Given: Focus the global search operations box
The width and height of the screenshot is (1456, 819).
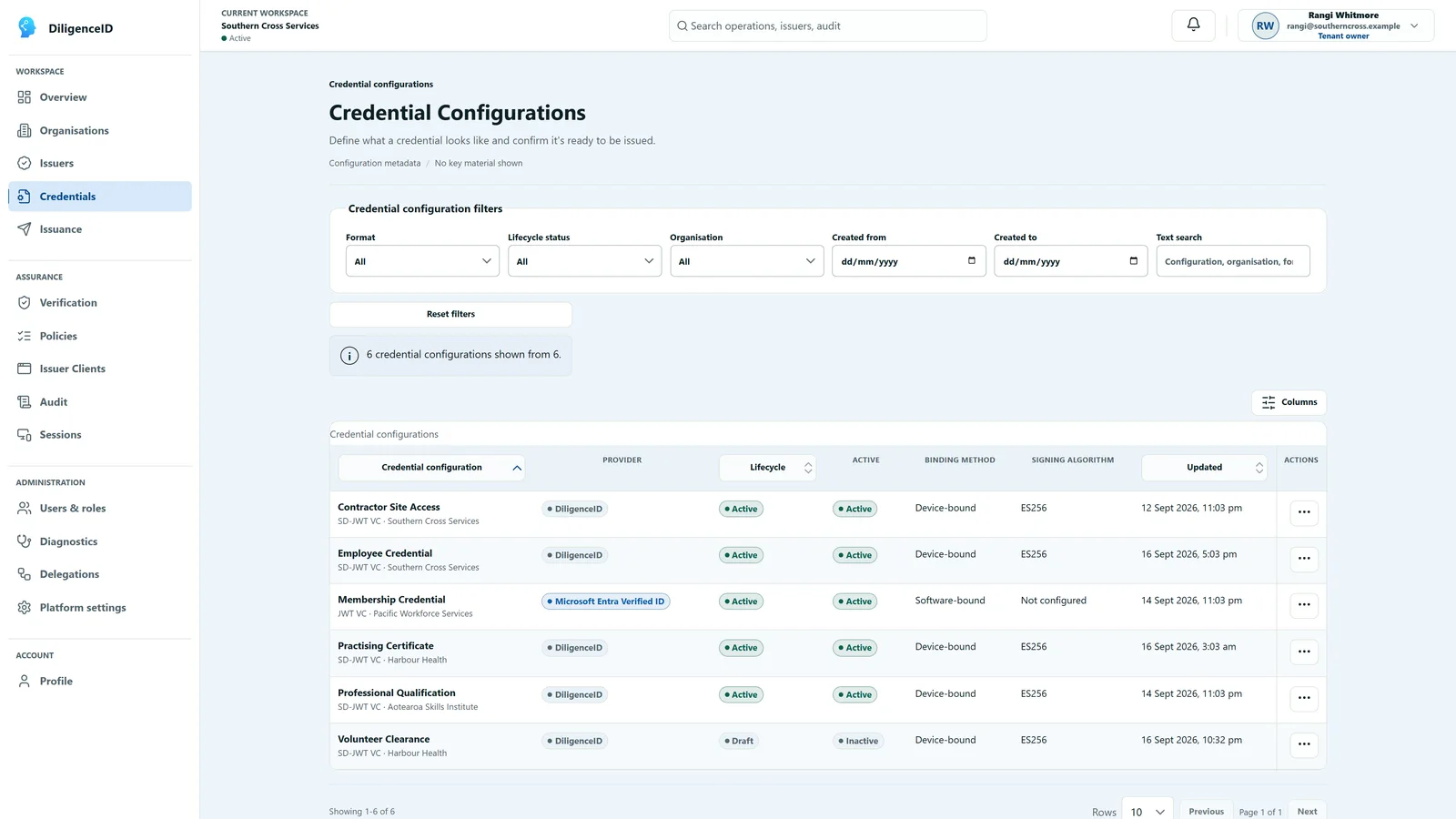Looking at the screenshot, I should pyautogui.click(x=828, y=25).
